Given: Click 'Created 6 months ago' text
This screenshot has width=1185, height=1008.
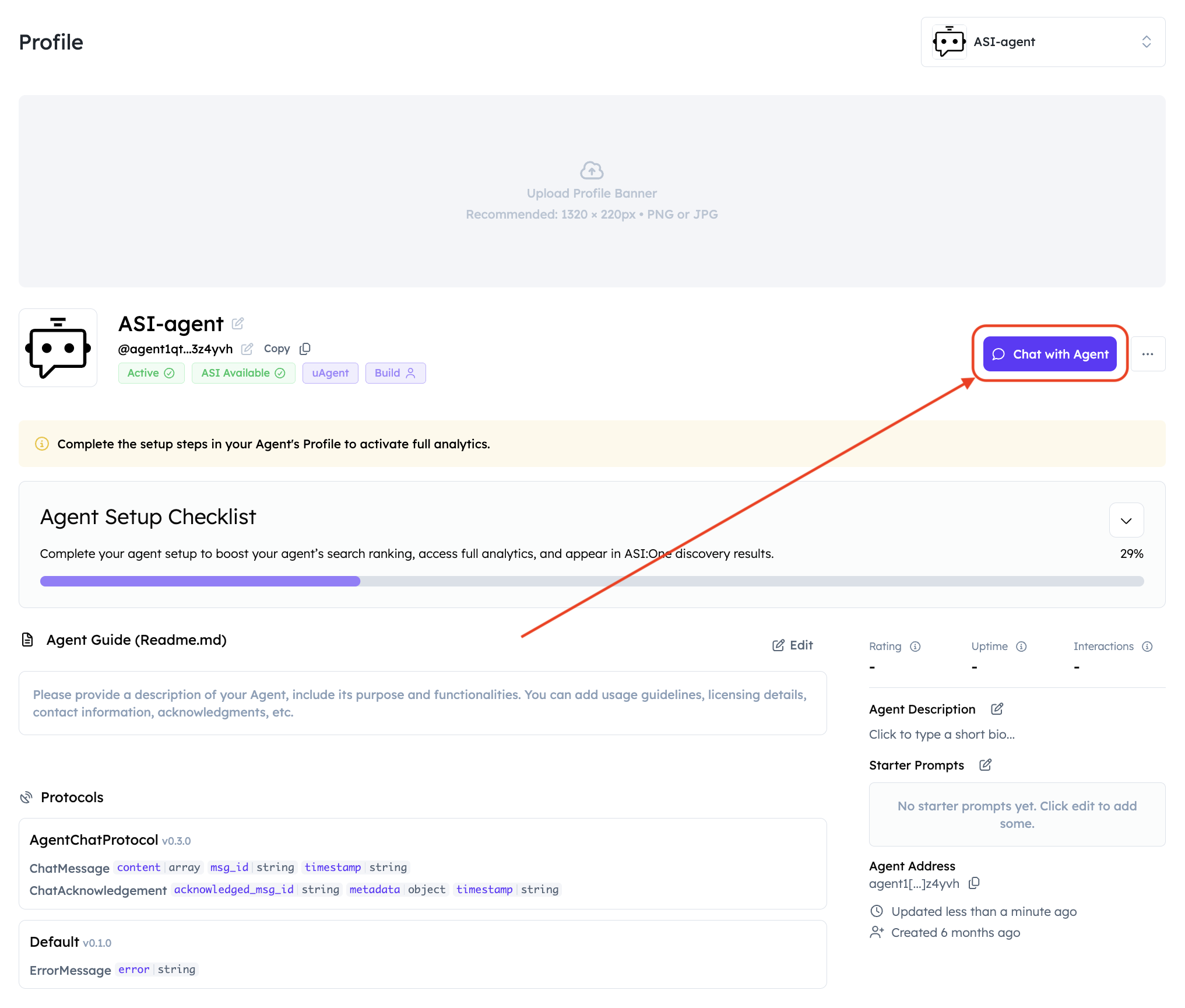Looking at the screenshot, I should click(955, 933).
